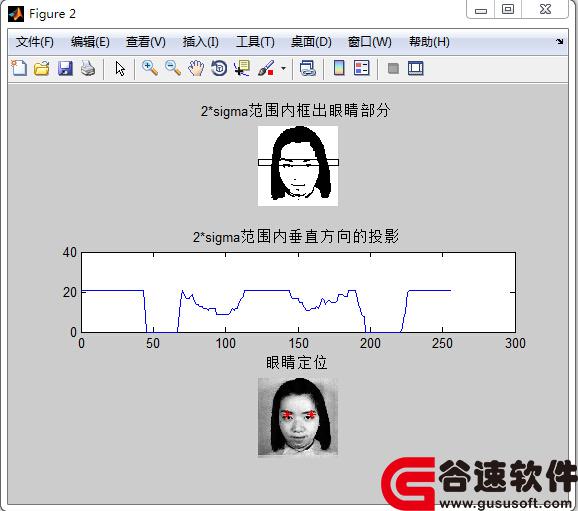Toggle the Edit Plot arrow tool

[120, 69]
